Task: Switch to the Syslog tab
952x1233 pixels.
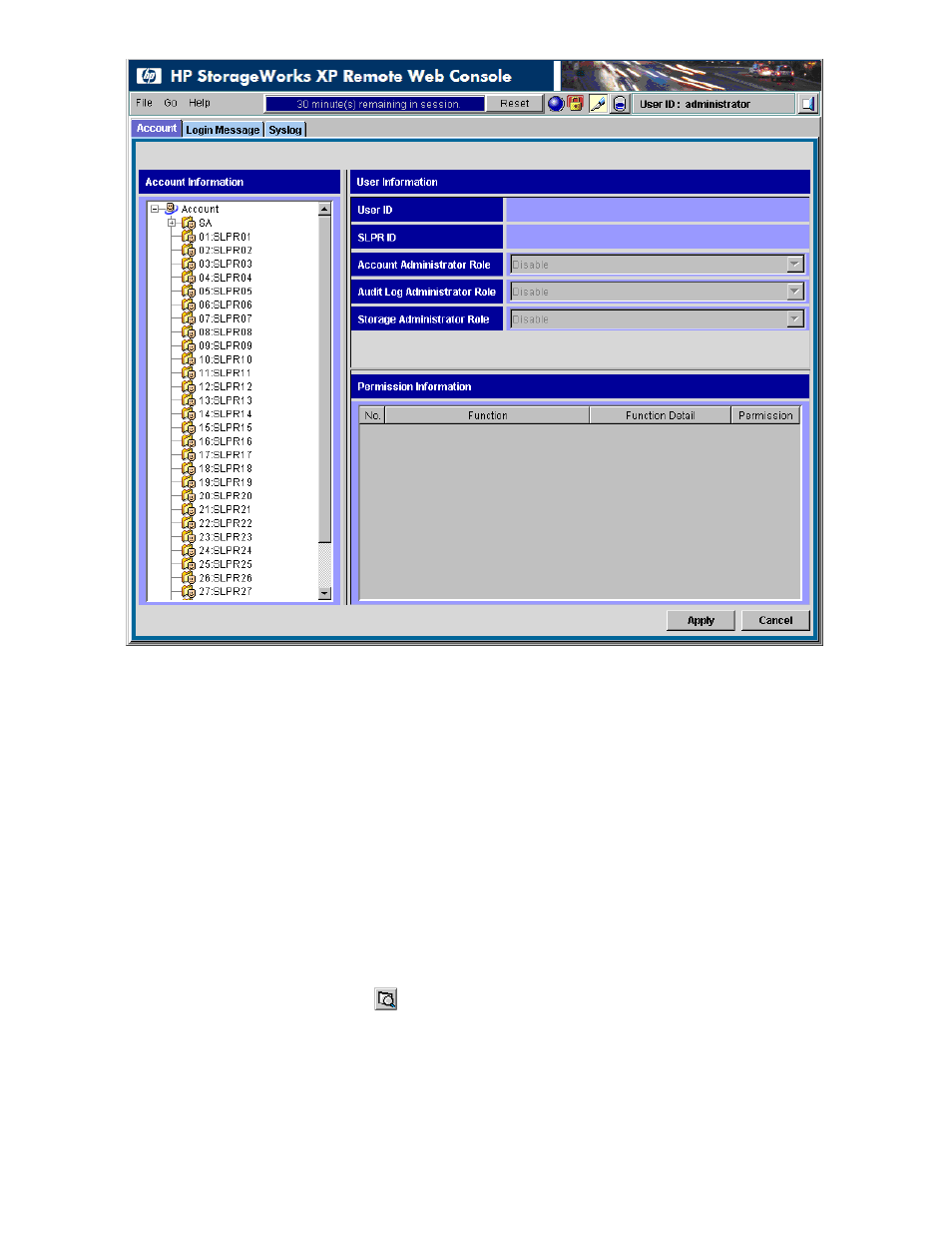Action: 285,130
